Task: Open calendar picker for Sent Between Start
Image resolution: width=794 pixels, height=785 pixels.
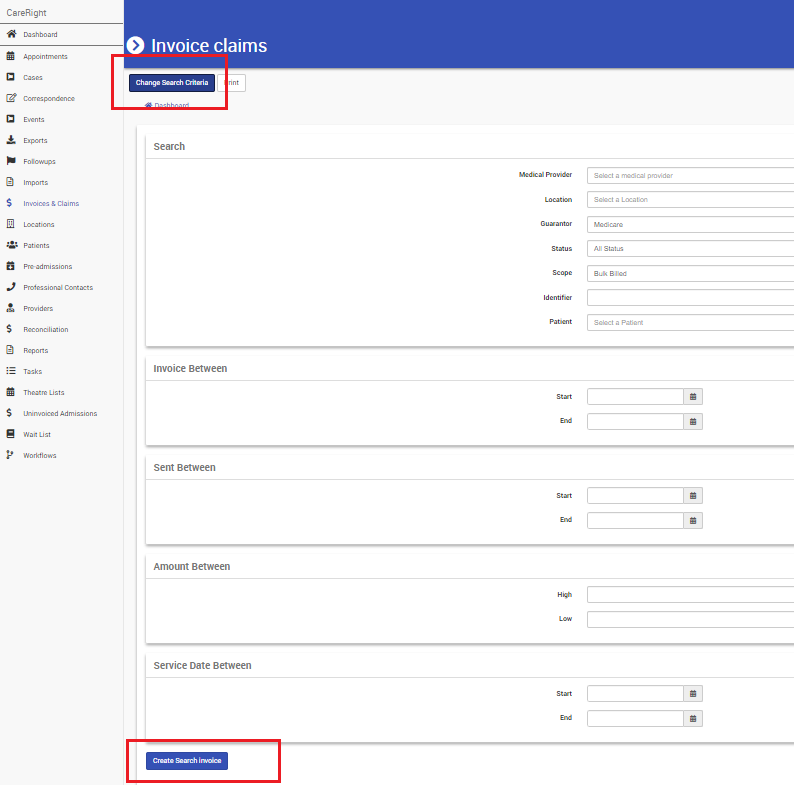Action: pyautogui.click(x=693, y=496)
